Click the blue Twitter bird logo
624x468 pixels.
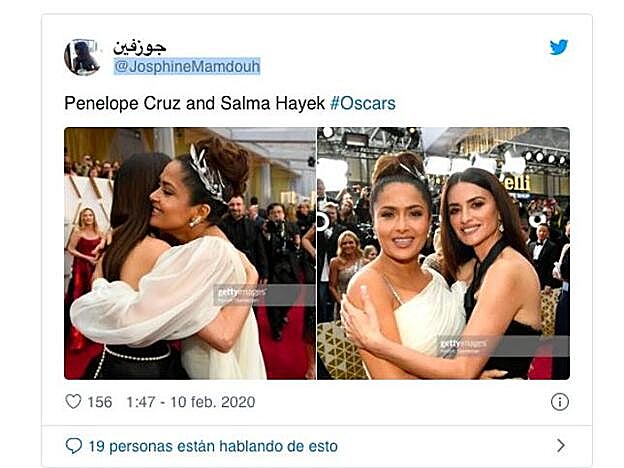pos(559,47)
